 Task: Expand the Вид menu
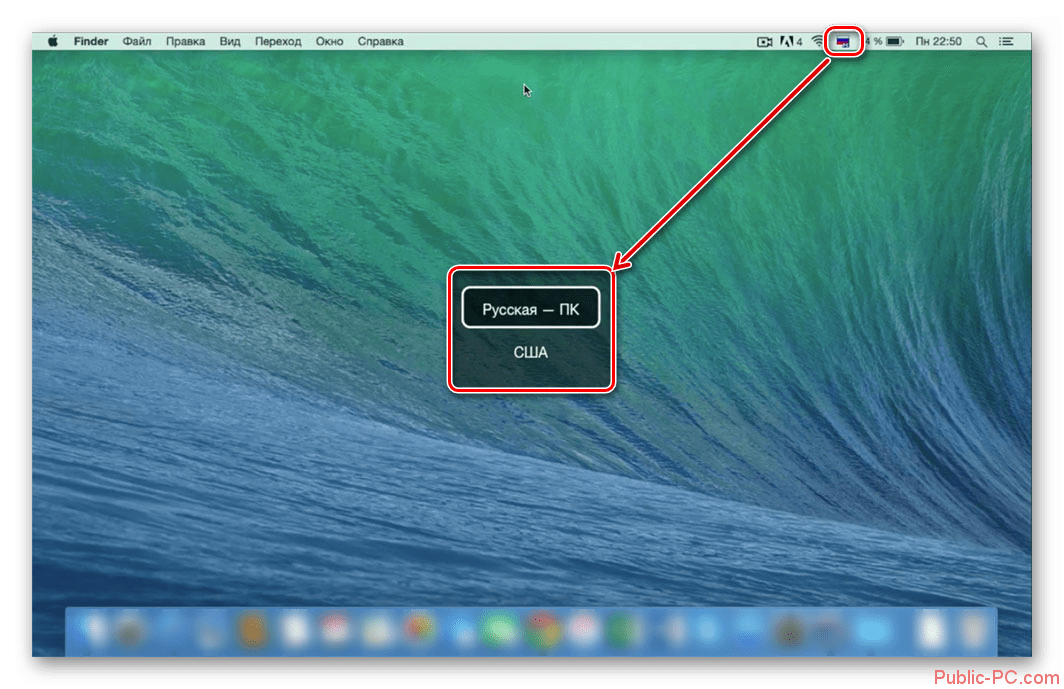230,42
